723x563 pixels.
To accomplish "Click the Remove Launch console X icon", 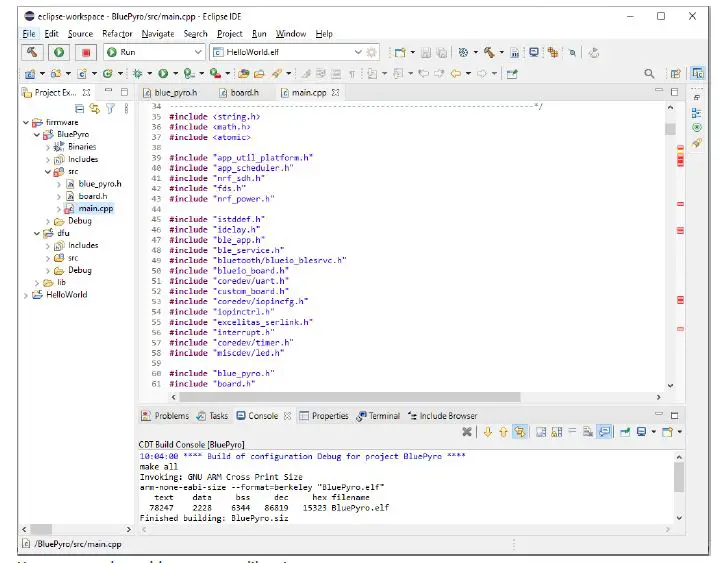I will 467,432.
